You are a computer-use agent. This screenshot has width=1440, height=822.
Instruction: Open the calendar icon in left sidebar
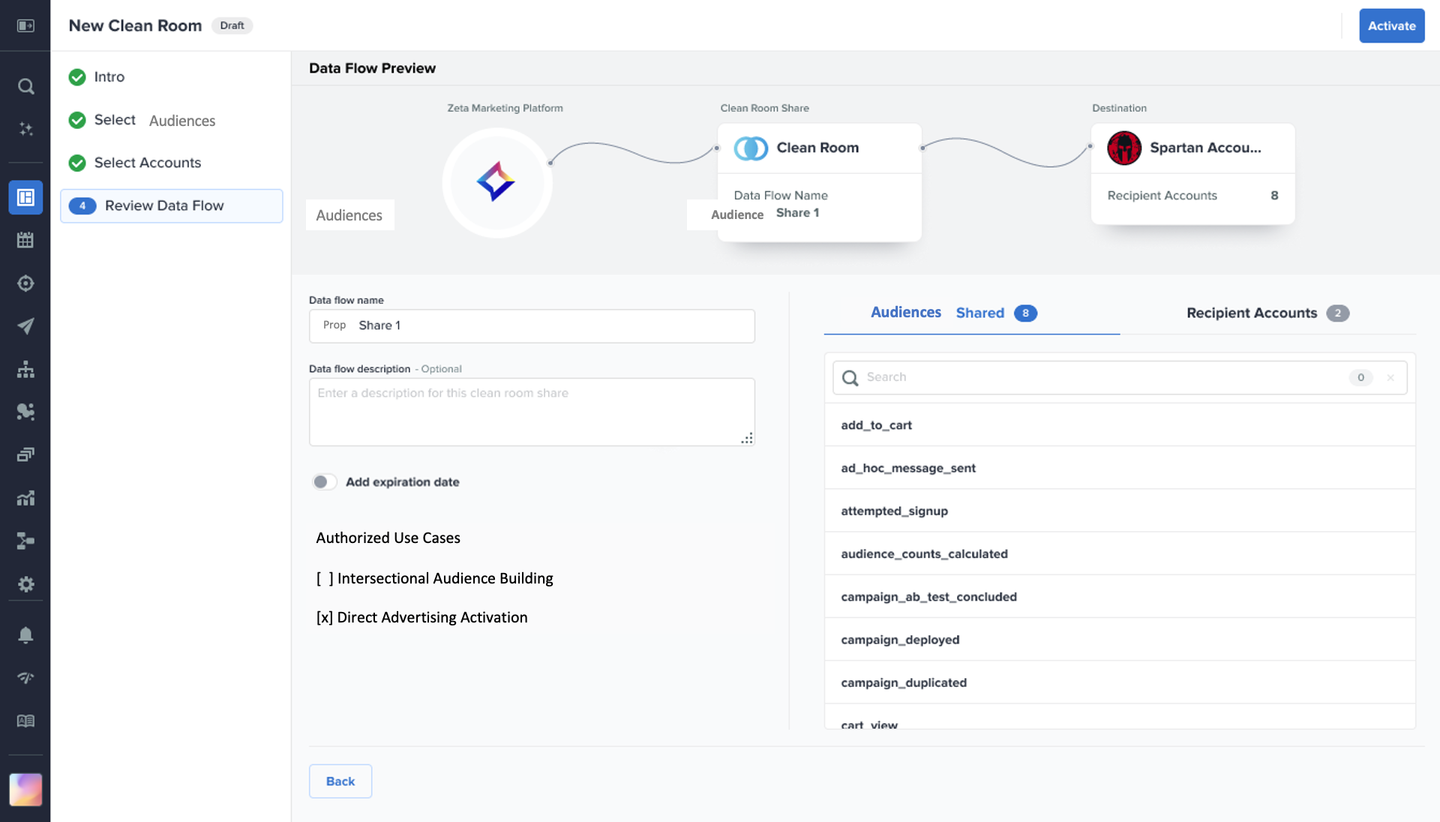[26, 240]
